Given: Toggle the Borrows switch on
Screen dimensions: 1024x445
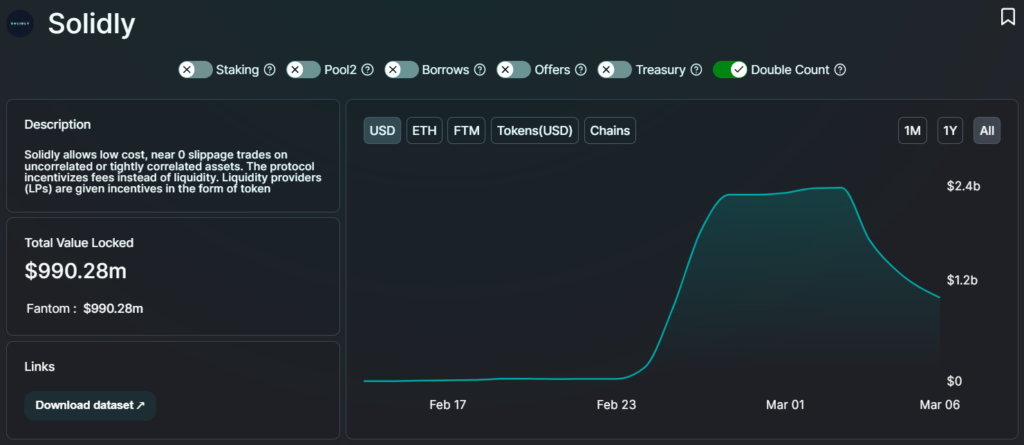Looking at the screenshot, I should pos(401,70).
